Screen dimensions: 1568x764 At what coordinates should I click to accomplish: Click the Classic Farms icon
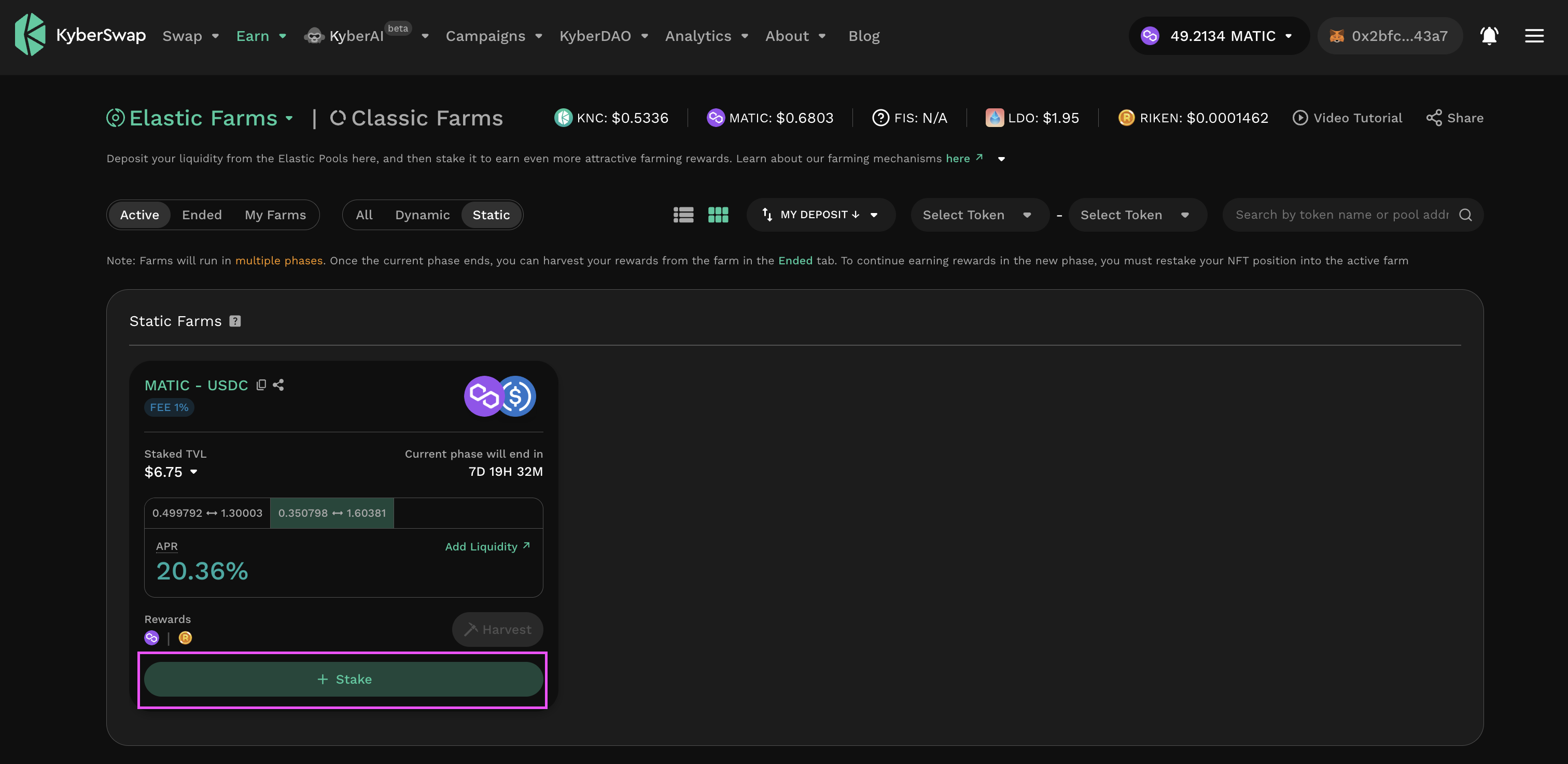coord(338,117)
